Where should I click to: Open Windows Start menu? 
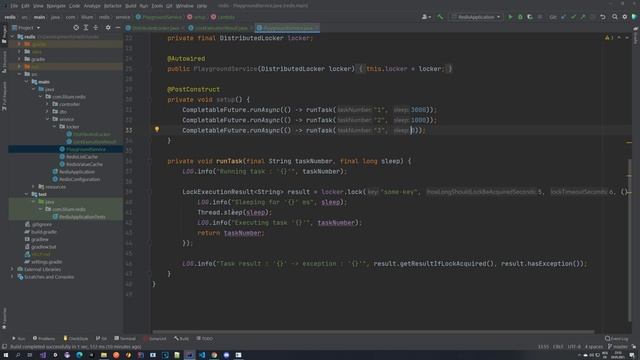click(6, 355)
